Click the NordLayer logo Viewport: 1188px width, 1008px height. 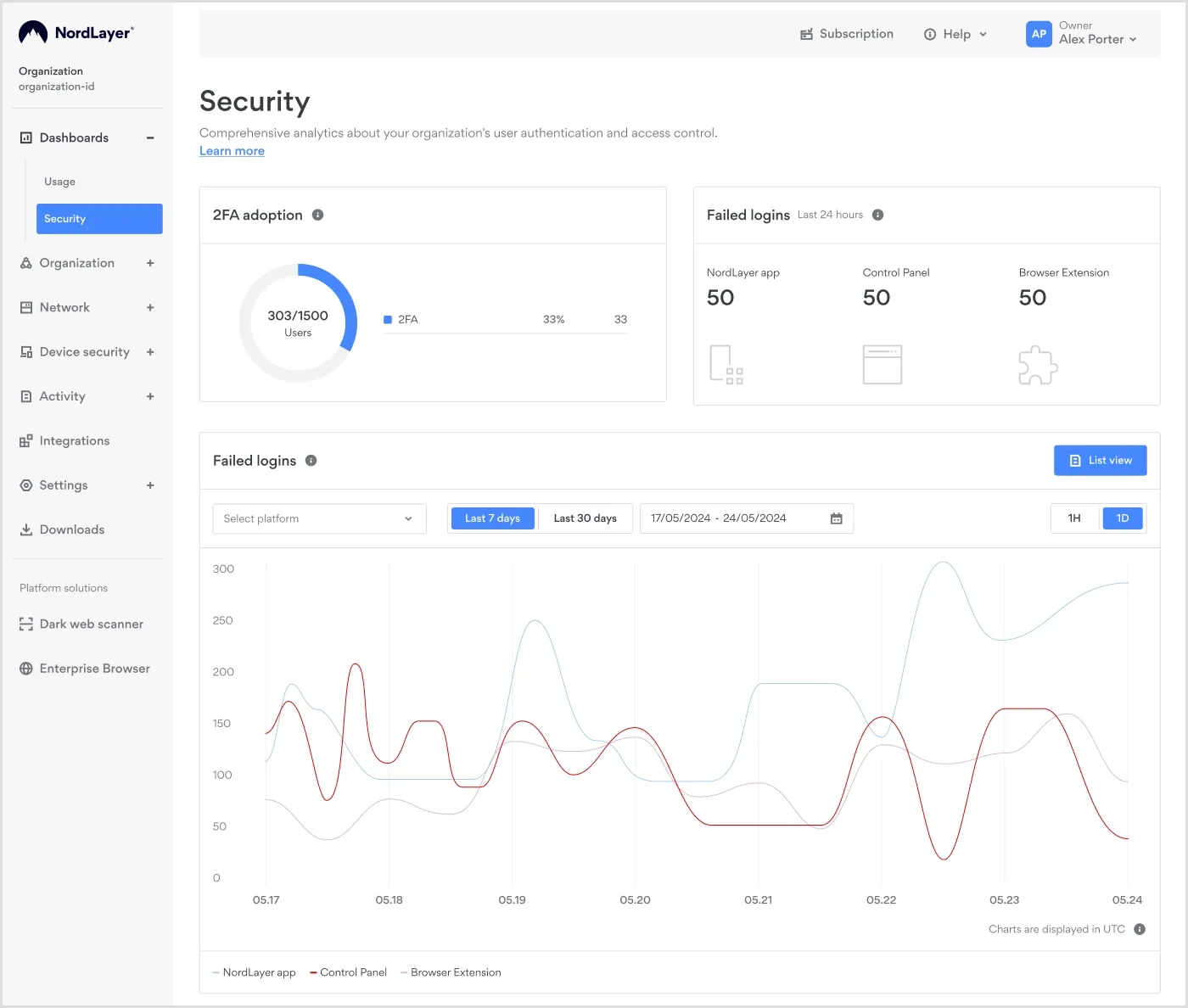point(76,33)
